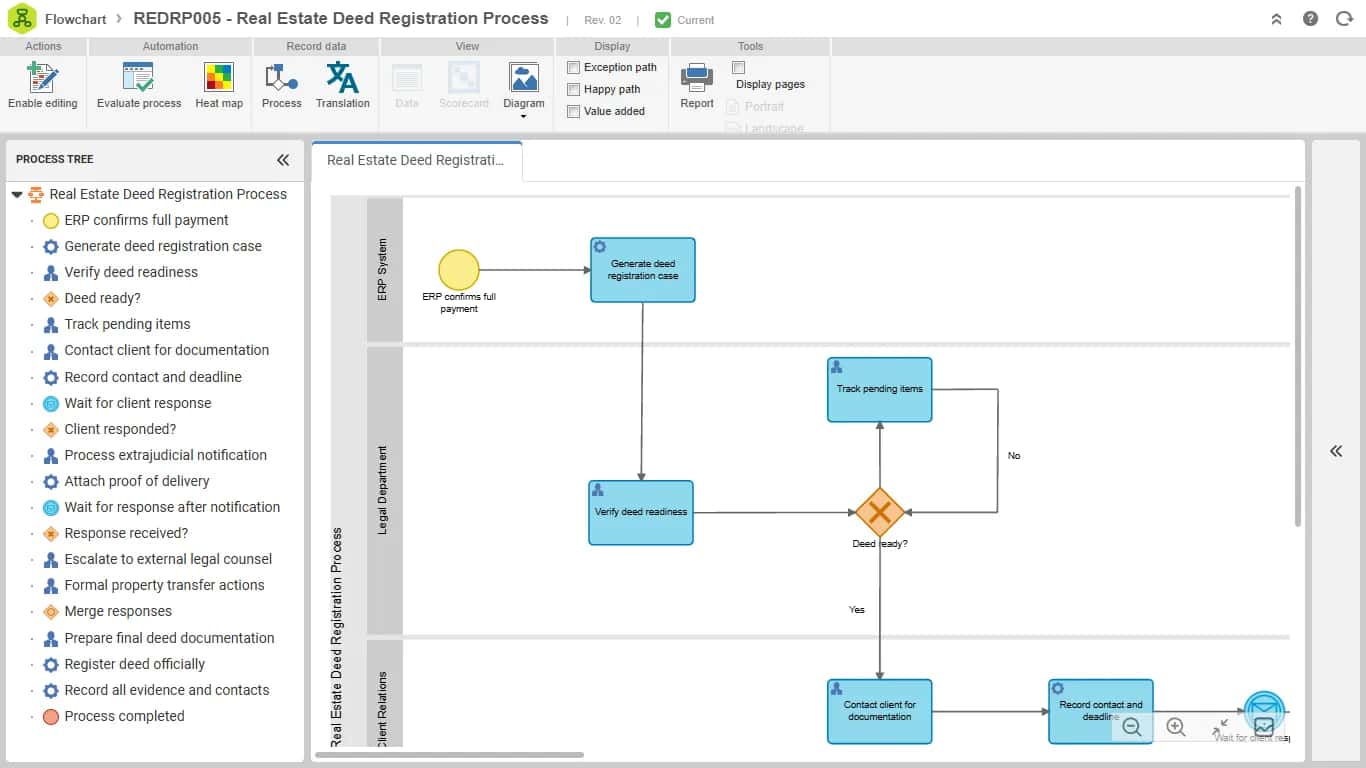Click the Flowchart breadcrumb link
1366x768 pixels.
77,19
